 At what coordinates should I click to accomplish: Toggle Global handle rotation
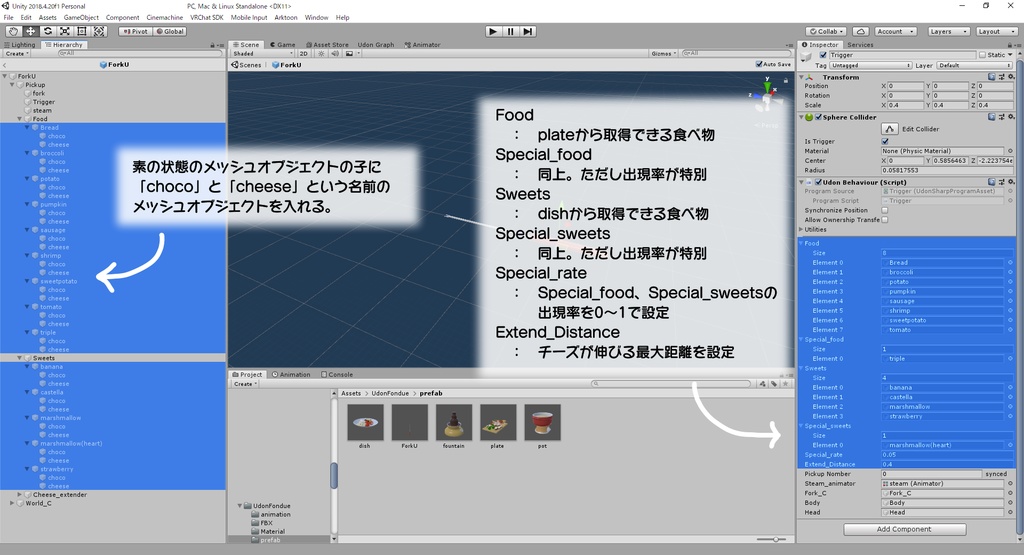tap(170, 31)
